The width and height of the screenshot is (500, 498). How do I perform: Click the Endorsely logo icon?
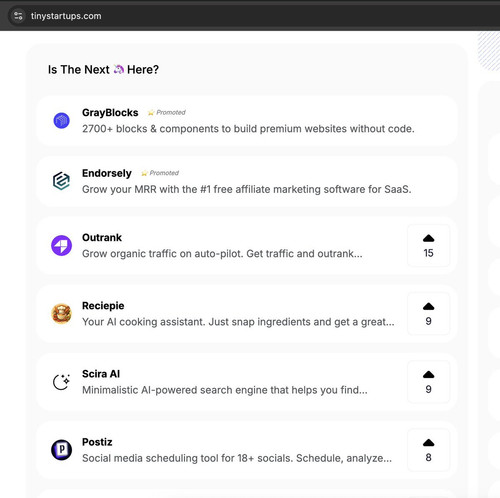click(x=61, y=181)
